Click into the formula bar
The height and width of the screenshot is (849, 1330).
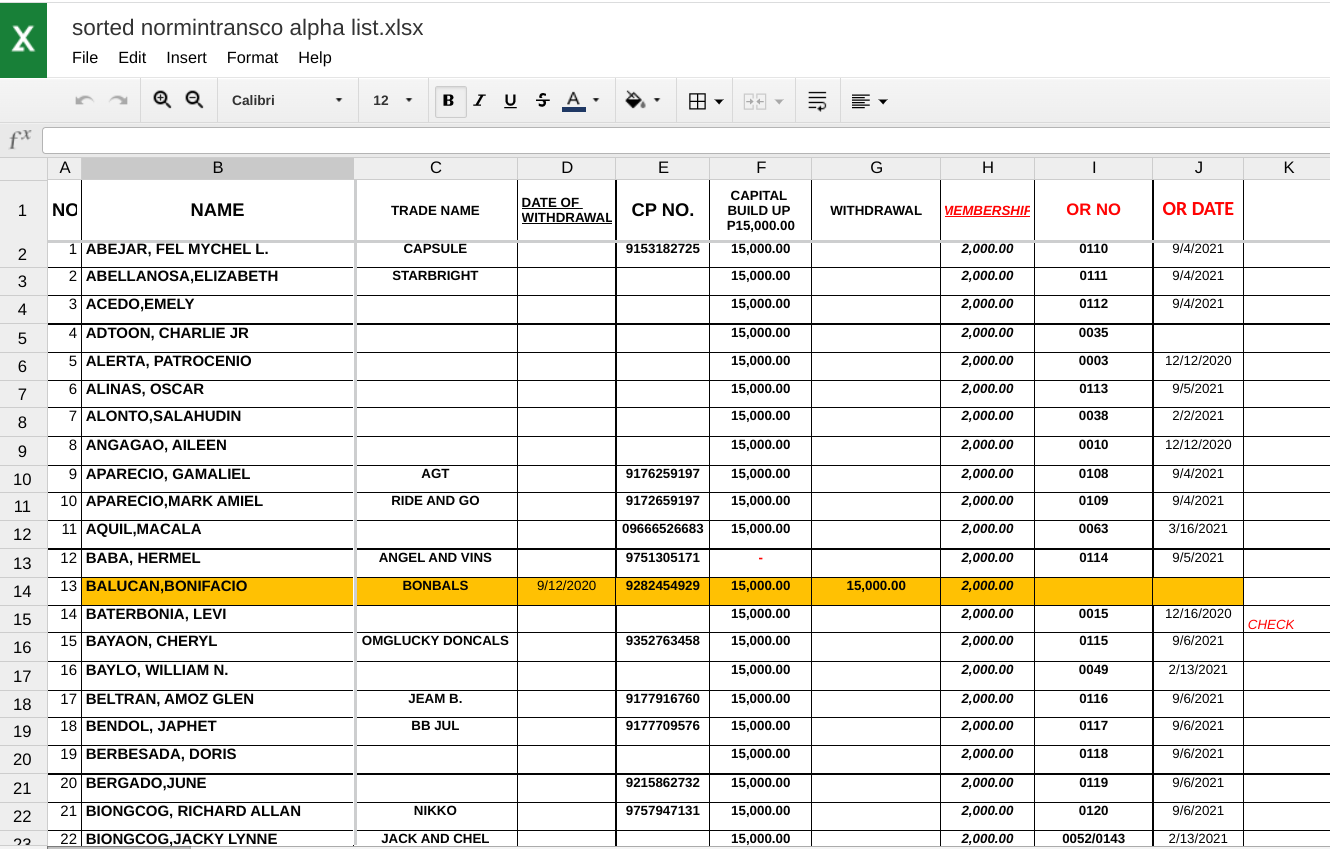pyautogui.click(x=686, y=140)
